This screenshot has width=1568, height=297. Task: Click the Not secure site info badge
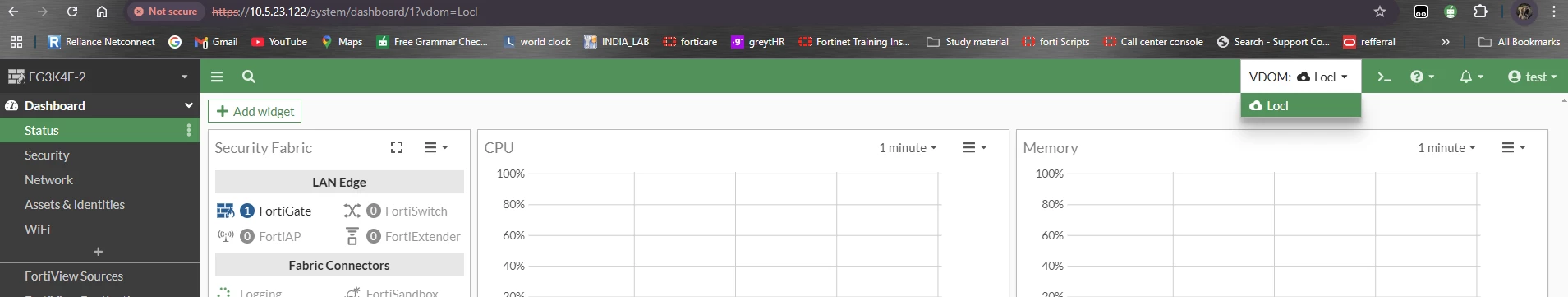(165, 12)
